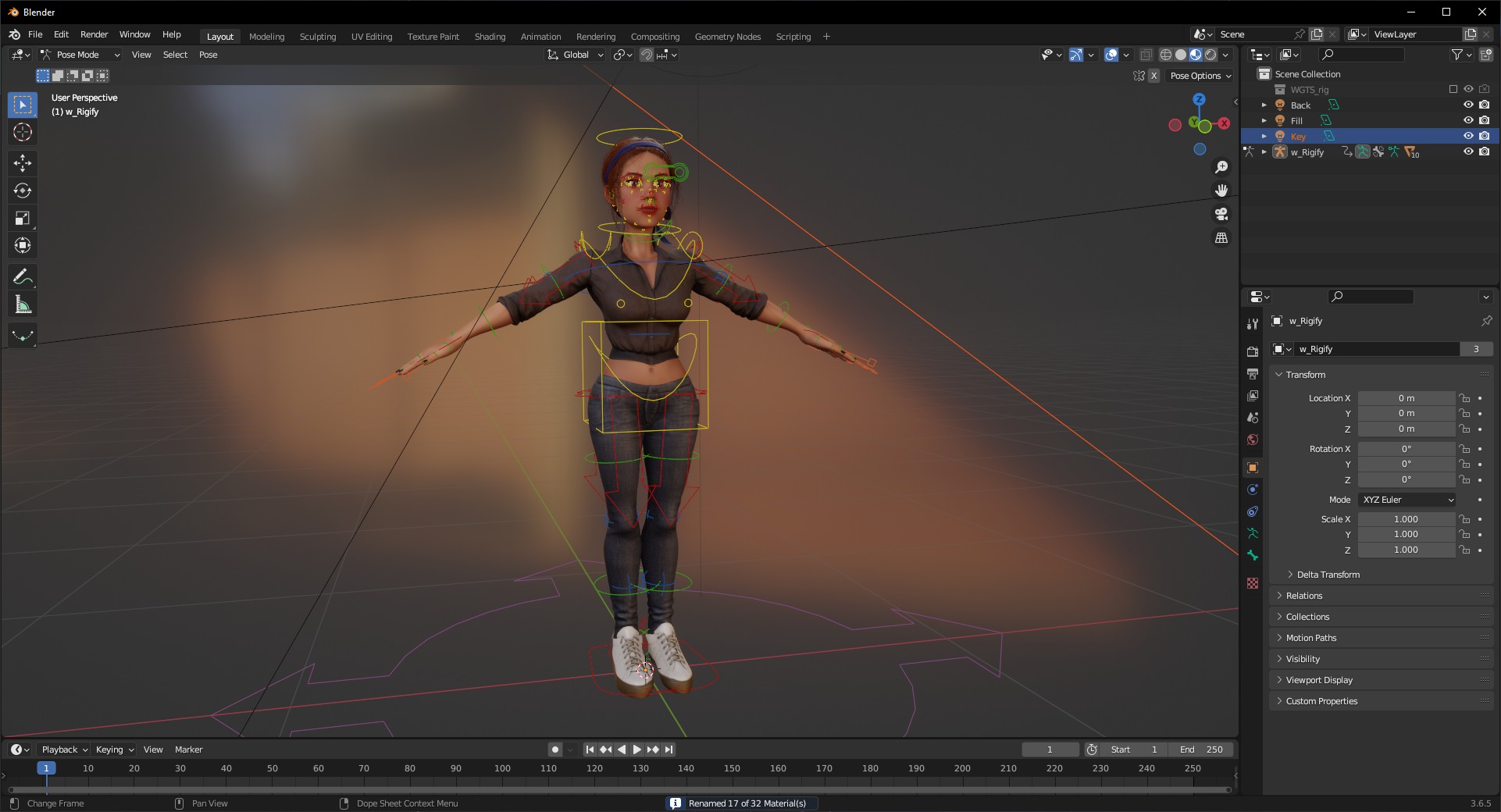The width and height of the screenshot is (1501, 812).
Task: Click the current frame number field
Action: pyautogui.click(x=1050, y=750)
